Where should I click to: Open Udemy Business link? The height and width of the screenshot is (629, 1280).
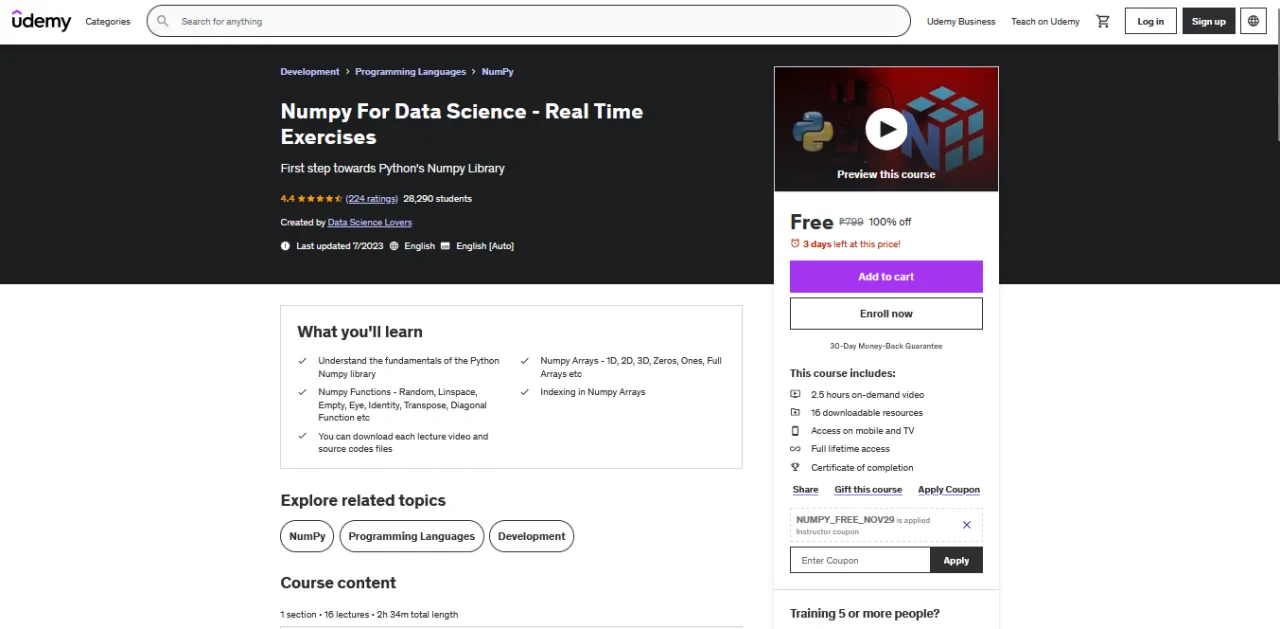[961, 21]
